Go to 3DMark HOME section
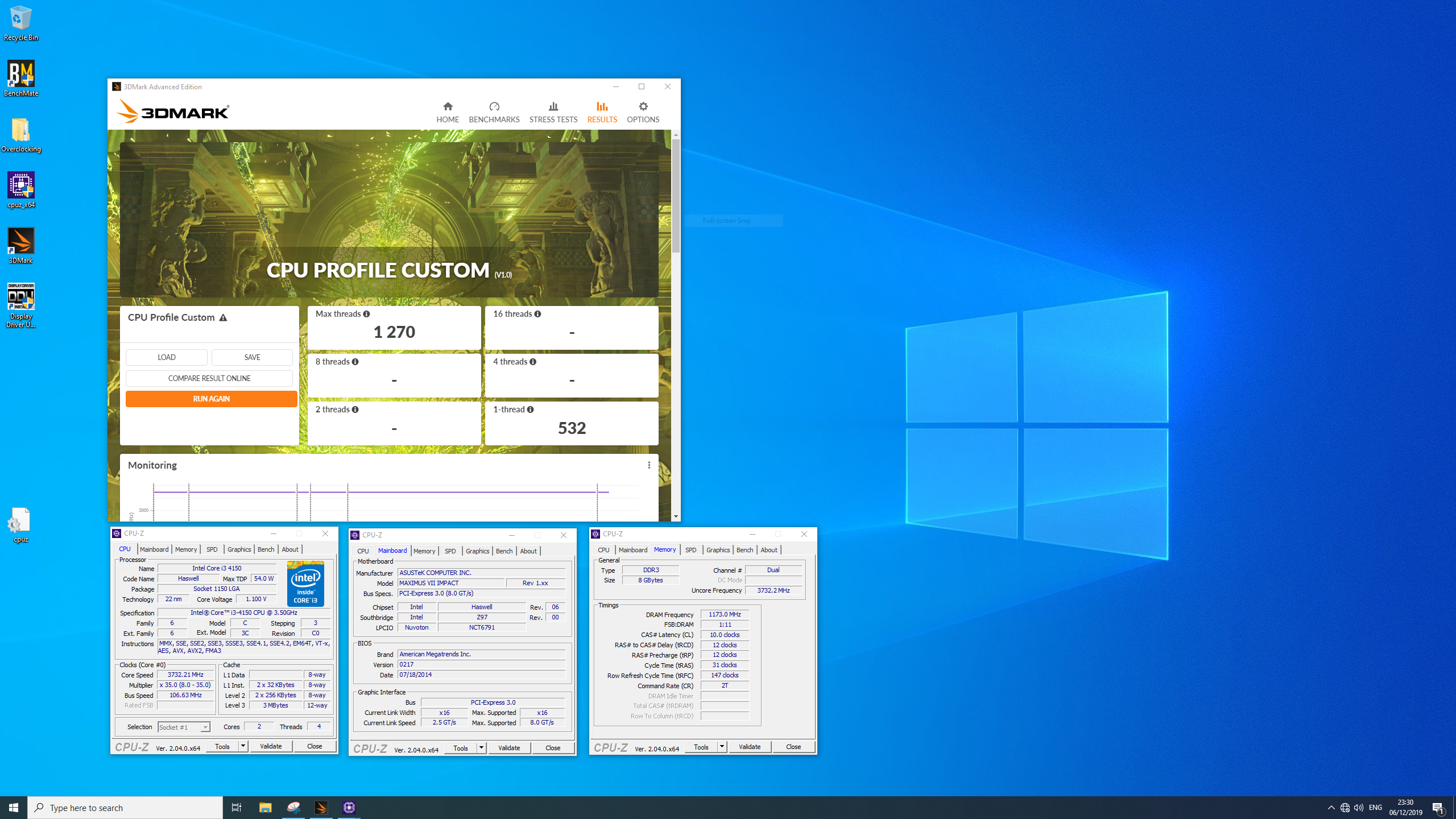The image size is (1456, 819). click(448, 112)
